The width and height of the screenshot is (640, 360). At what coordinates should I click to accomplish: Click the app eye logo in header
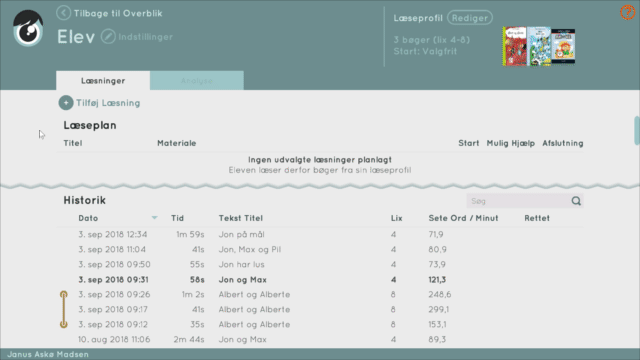click(28, 29)
